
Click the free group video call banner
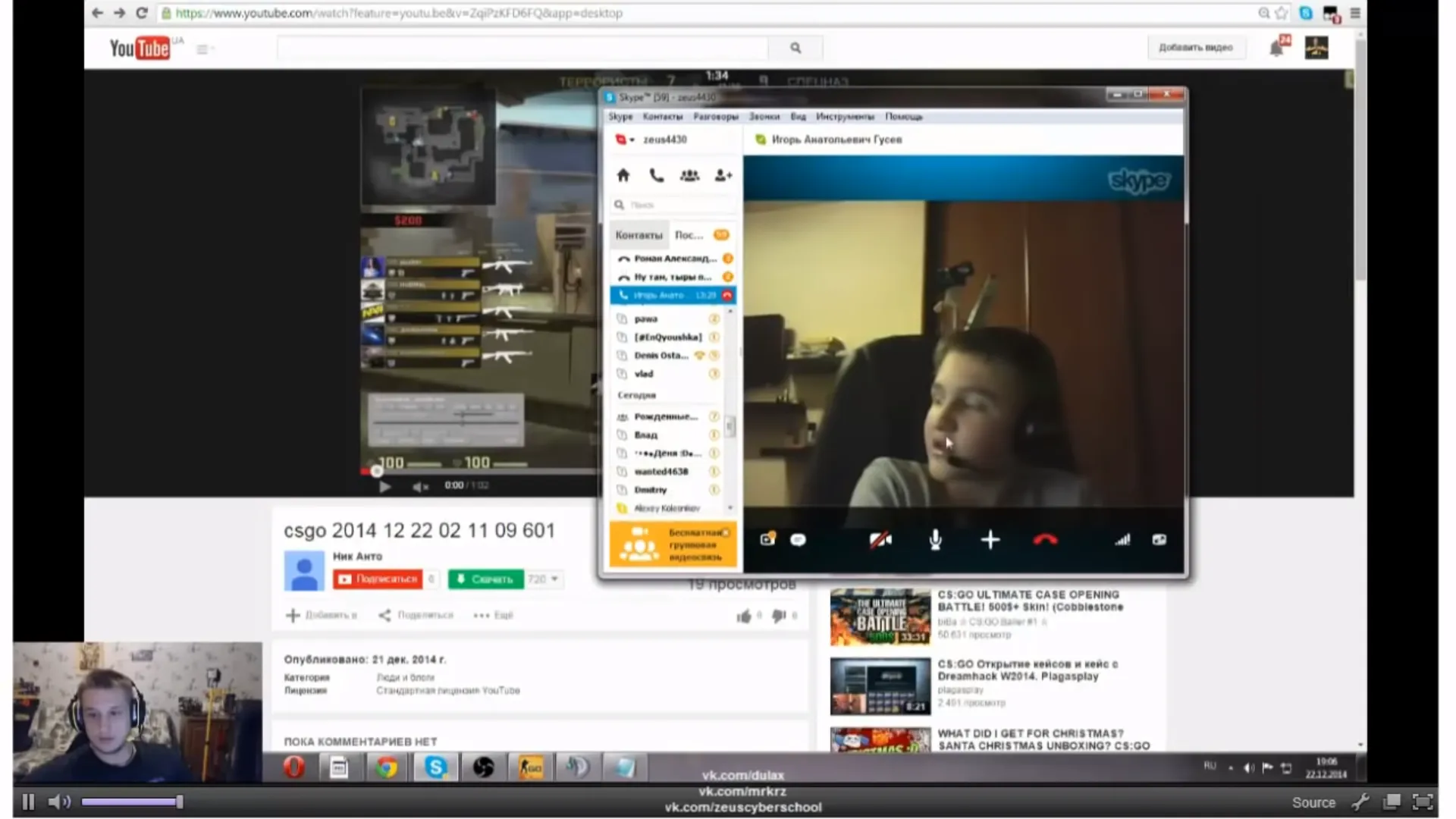[673, 544]
